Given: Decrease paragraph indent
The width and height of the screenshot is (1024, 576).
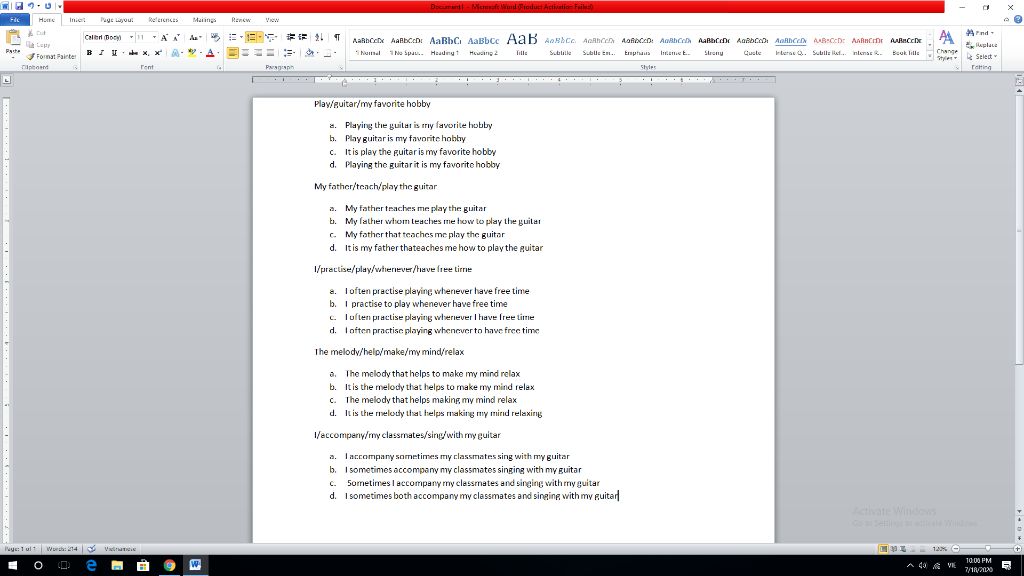Looking at the screenshot, I should (291, 37).
